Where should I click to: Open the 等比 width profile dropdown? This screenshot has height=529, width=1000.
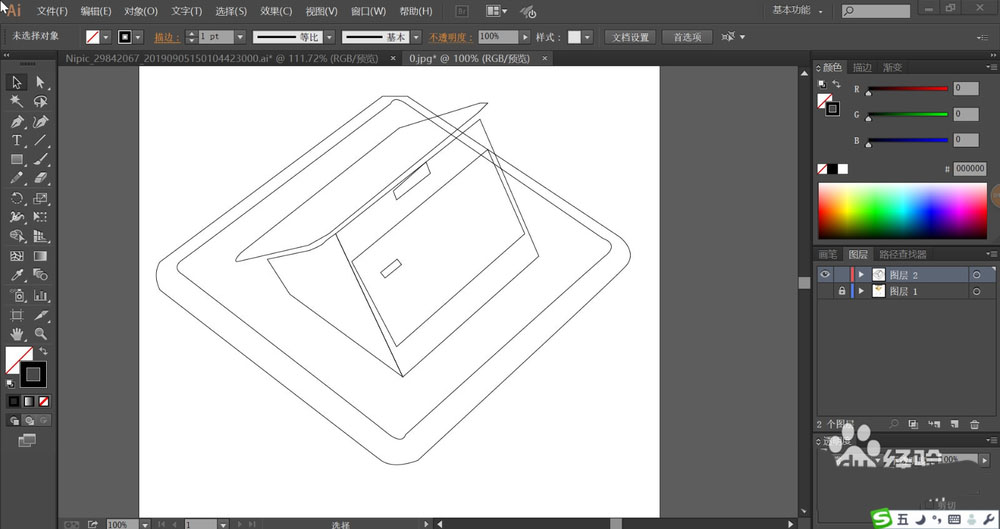pos(329,37)
